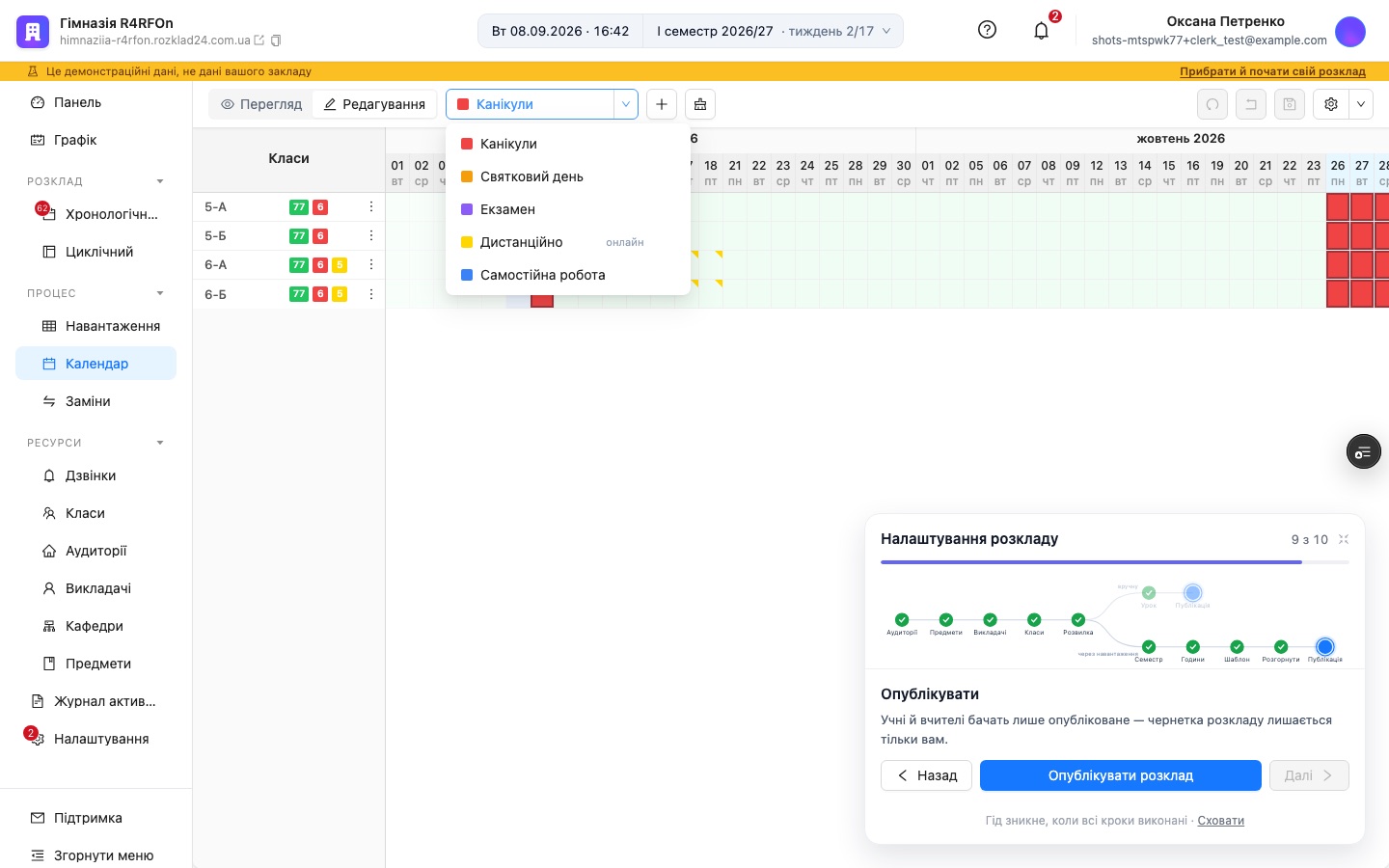This screenshot has height=868, width=1389.
Task: Click the red Канікули swatch in the list
Action: click(x=467, y=144)
